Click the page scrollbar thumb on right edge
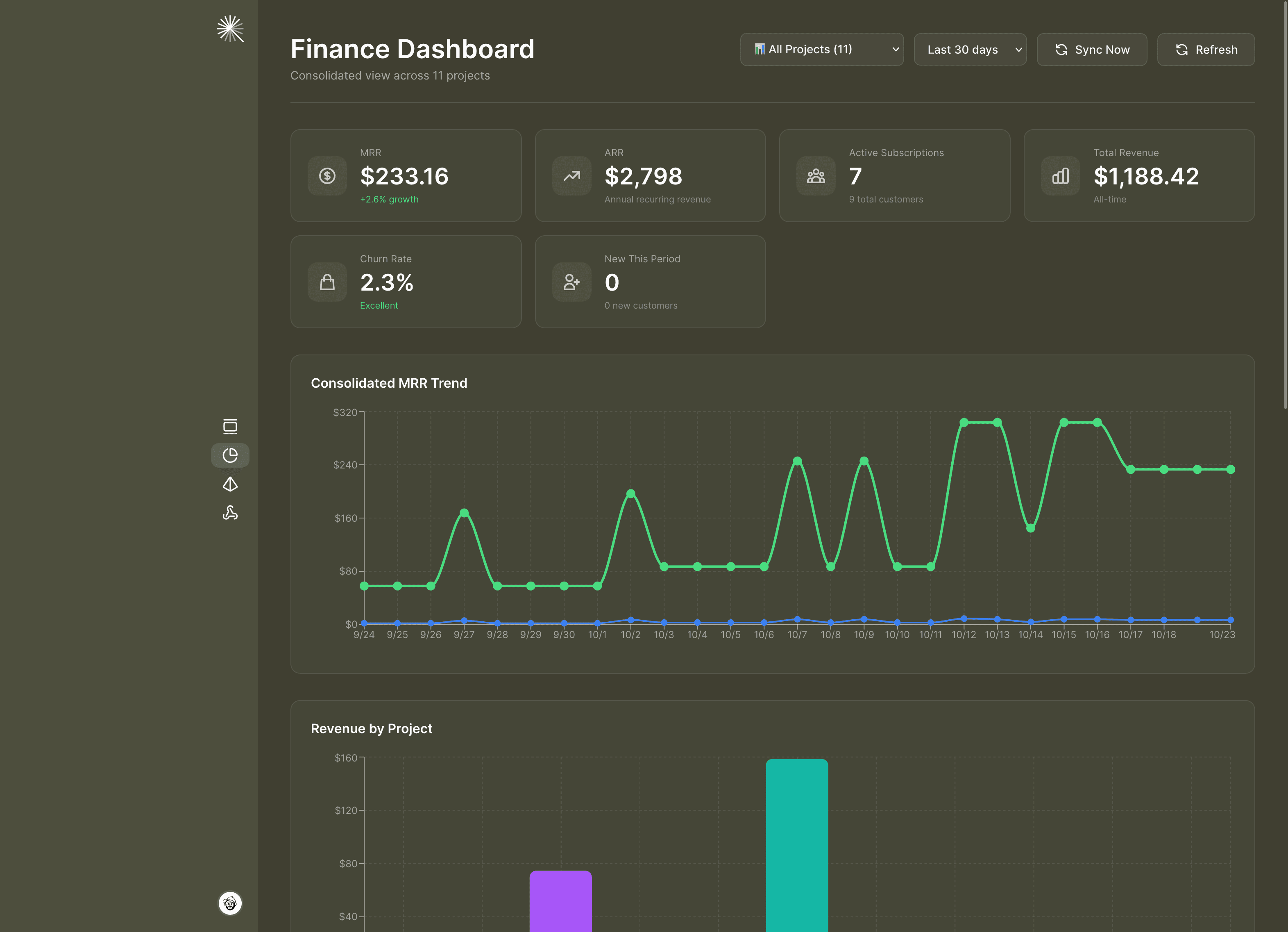Screen dimensions: 1288x932 click(1285, 205)
